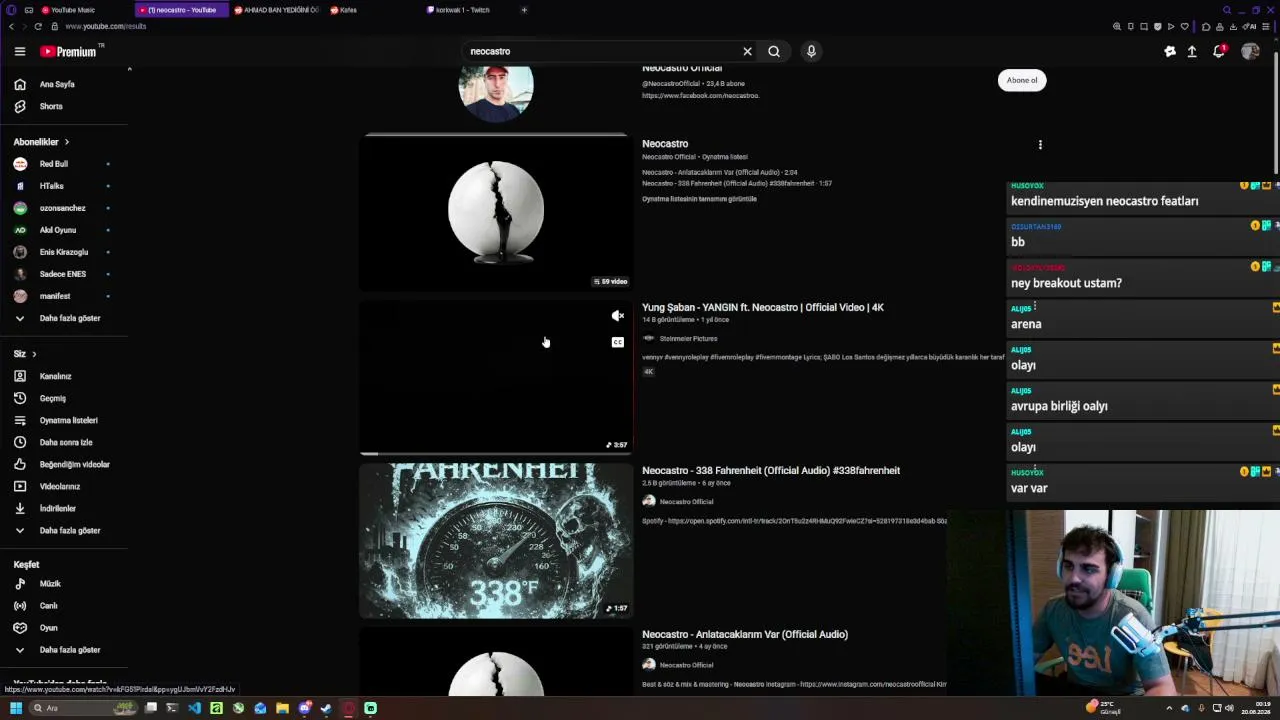1280x720 pixels.
Task: Expand the Abonelikler section
Action: (41, 142)
